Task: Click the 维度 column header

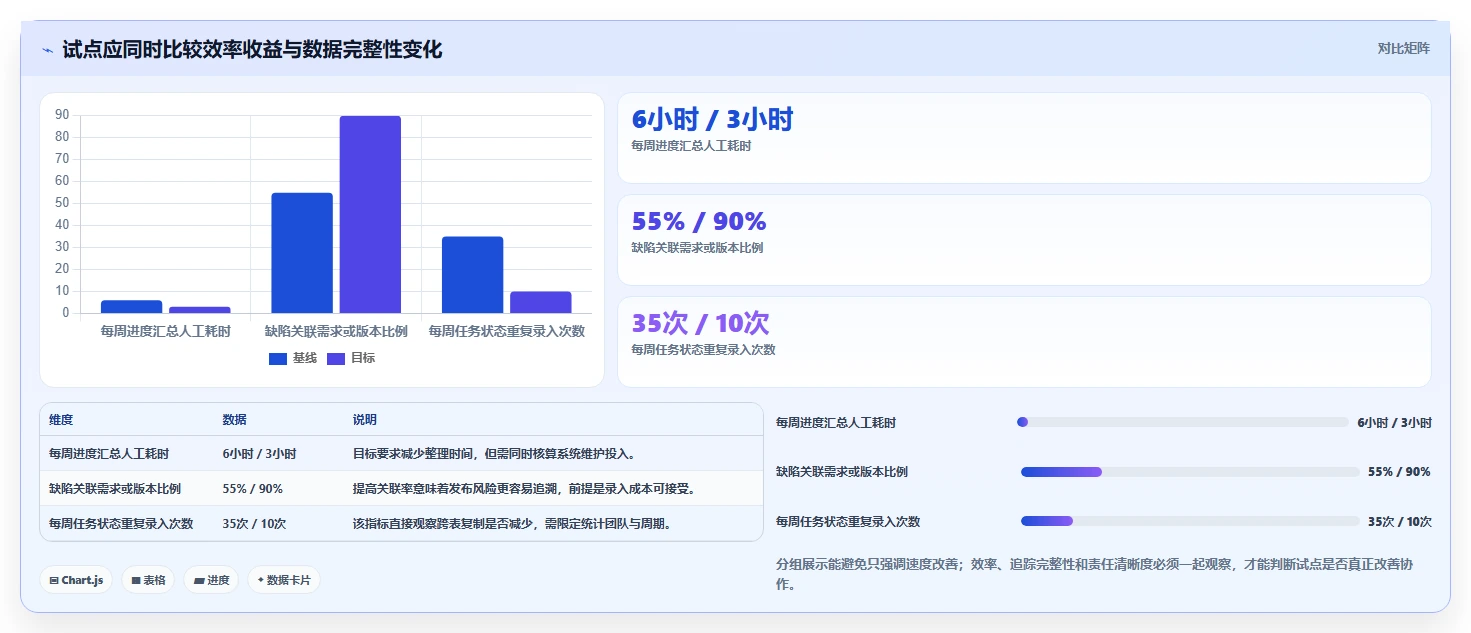Action: click(61, 420)
